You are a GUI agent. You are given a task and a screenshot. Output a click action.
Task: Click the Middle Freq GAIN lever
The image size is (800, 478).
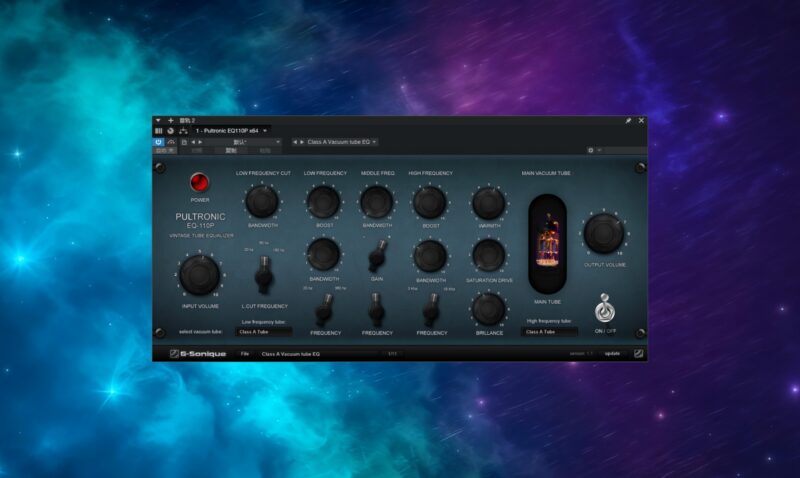click(378, 256)
